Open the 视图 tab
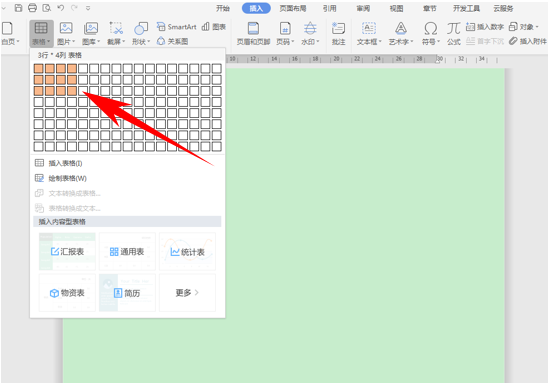 point(396,8)
